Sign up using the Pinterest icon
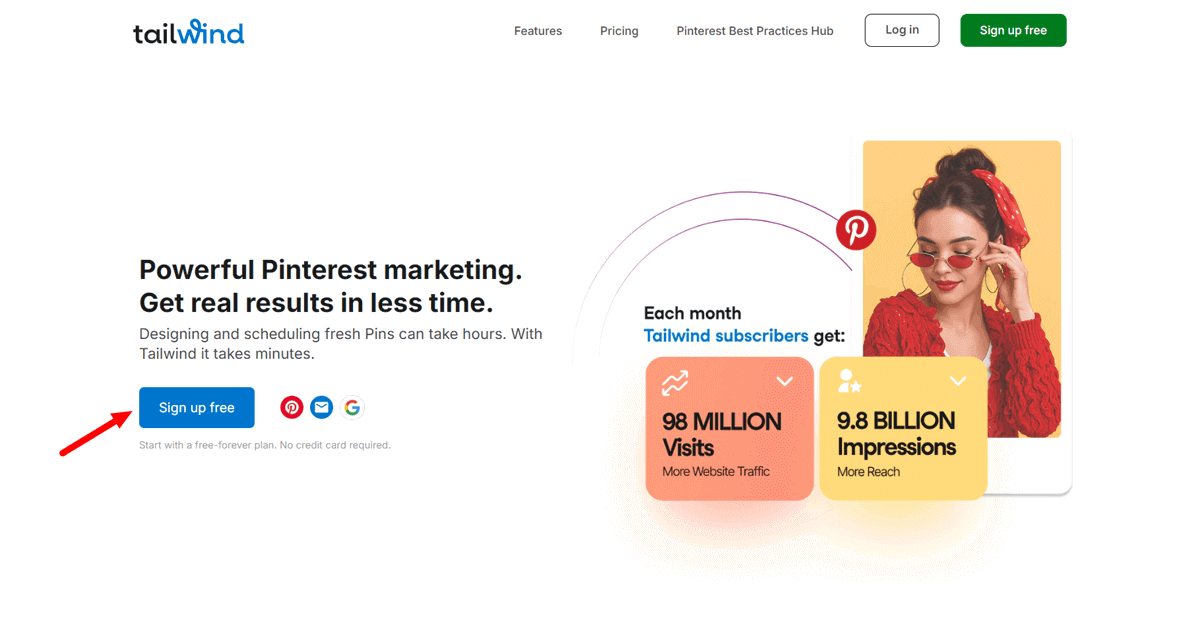Viewport: 1200px width, 620px height. coord(291,407)
